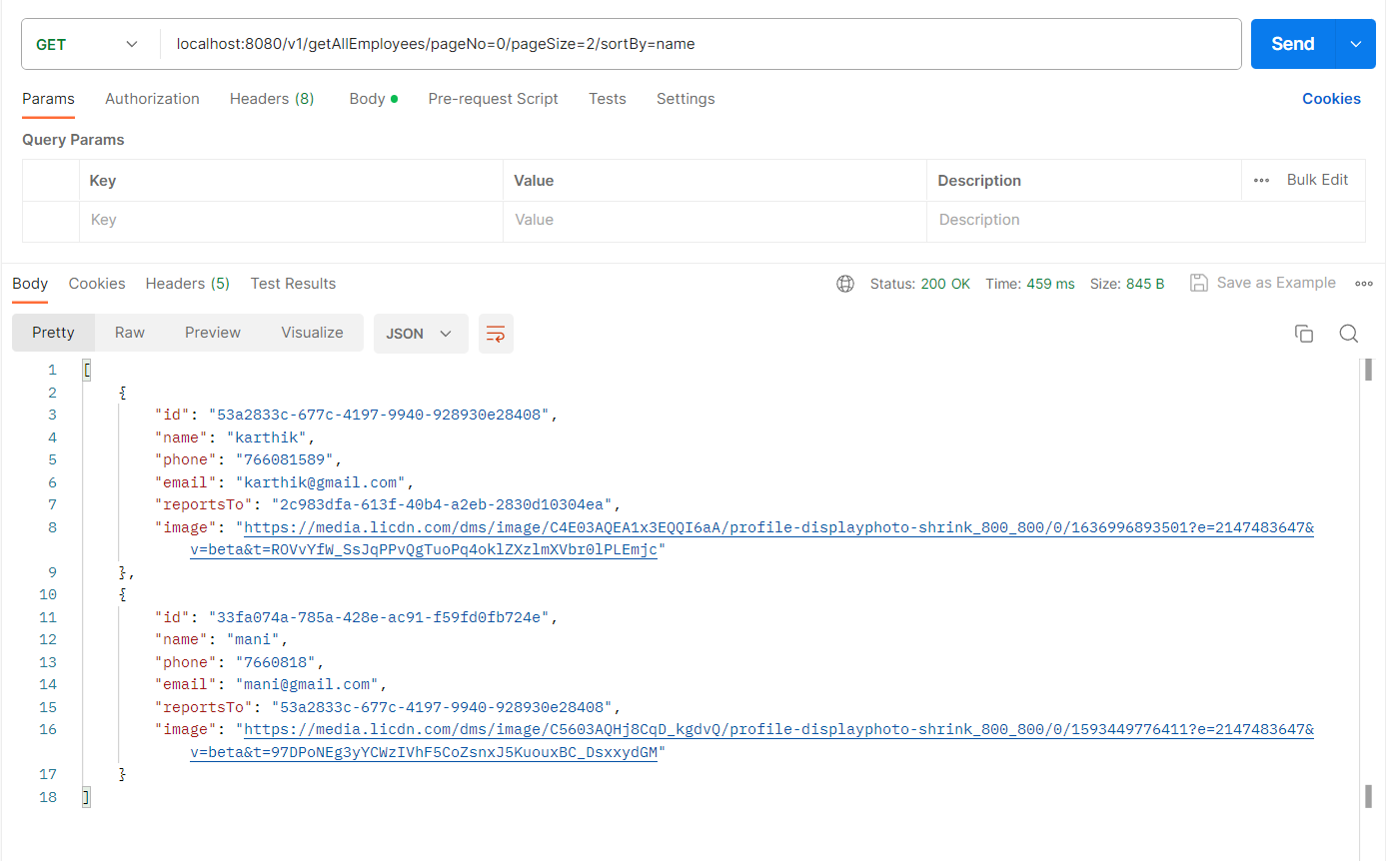Switch to the Visualize view
1400x861 pixels.
pos(311,332)
